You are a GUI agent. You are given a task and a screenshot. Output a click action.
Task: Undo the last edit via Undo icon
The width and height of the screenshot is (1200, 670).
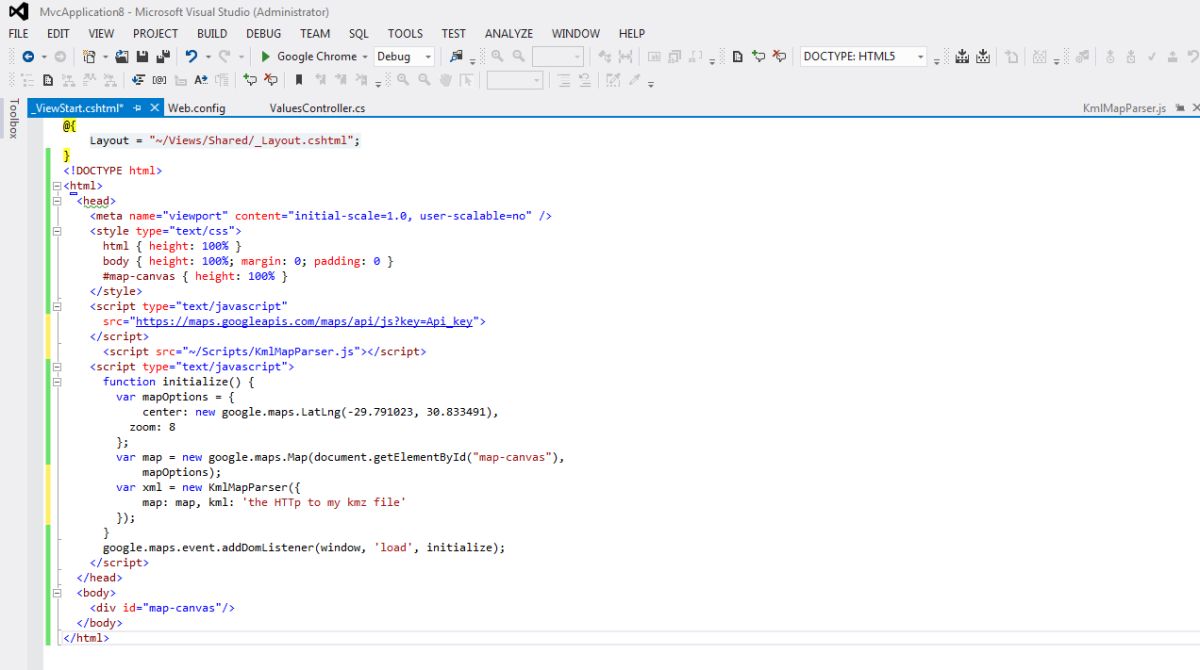coord(193,57)
